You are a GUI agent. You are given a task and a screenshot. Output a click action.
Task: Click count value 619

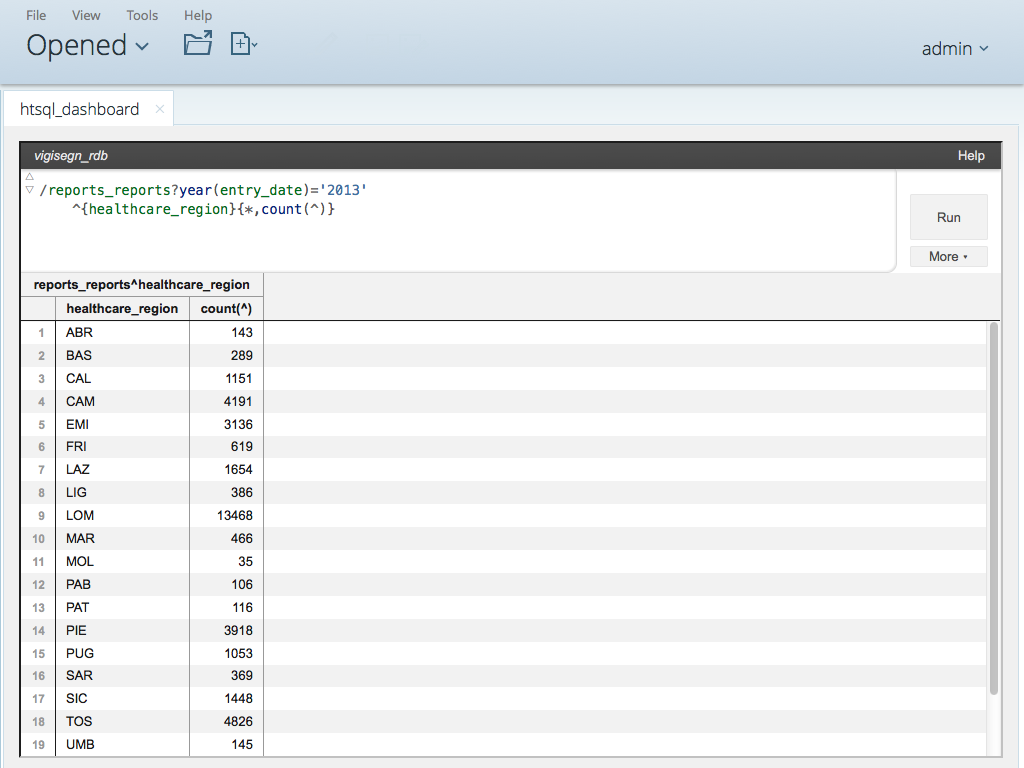click(242, 447)
